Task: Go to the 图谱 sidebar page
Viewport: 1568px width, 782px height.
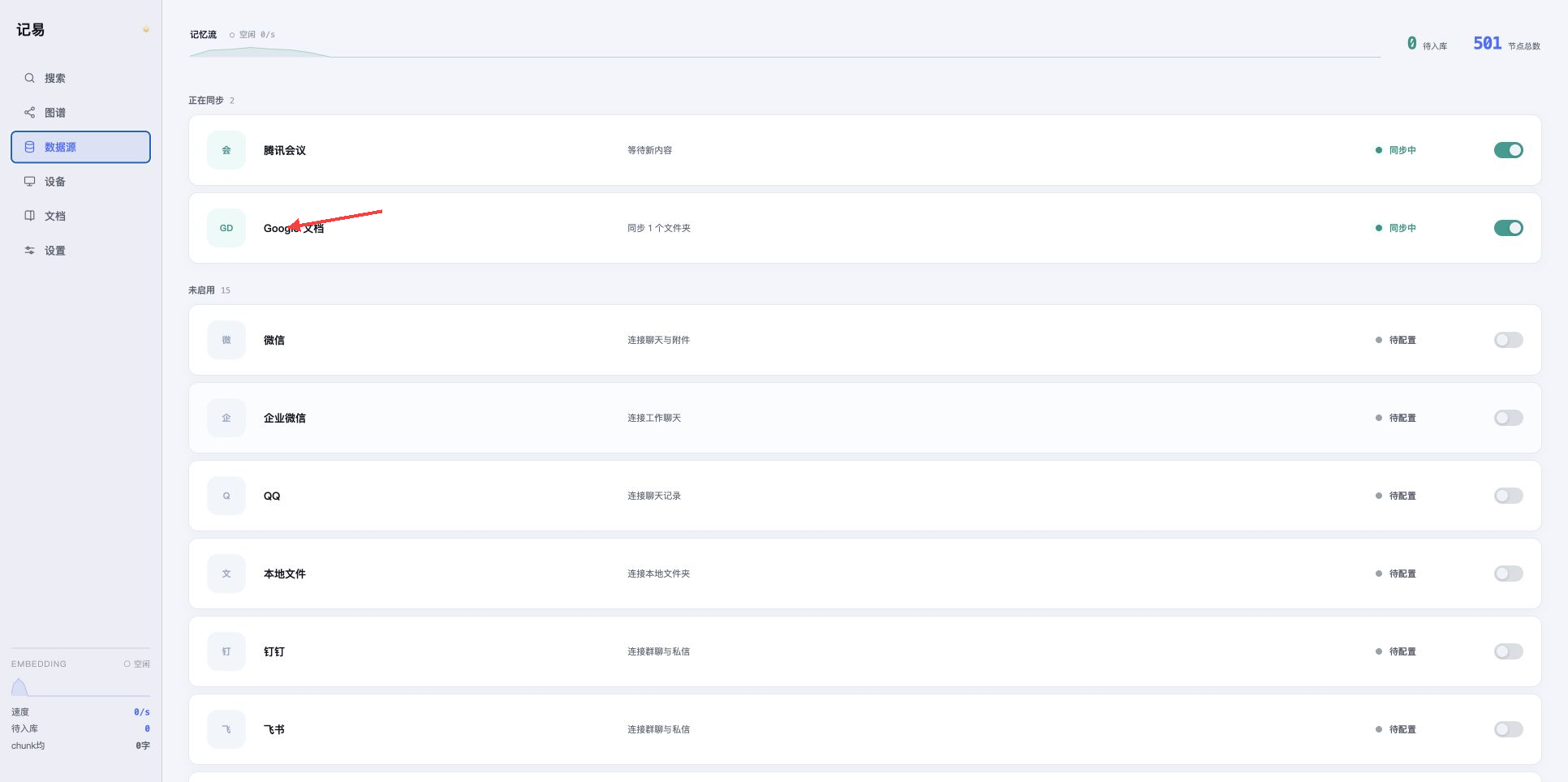Action: coord(80,113)
